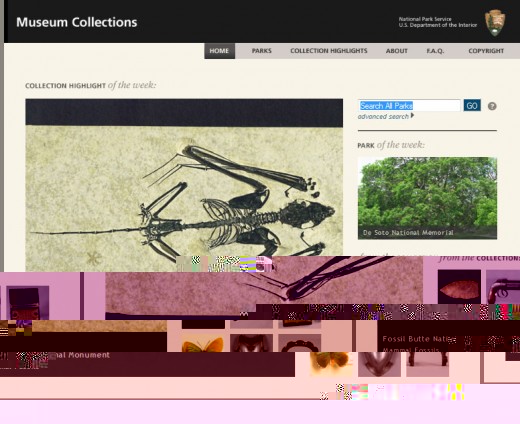The width and height of the screenshot is (520, 424).
Task: Go to the PARKS tab
Action: point(262,51)
